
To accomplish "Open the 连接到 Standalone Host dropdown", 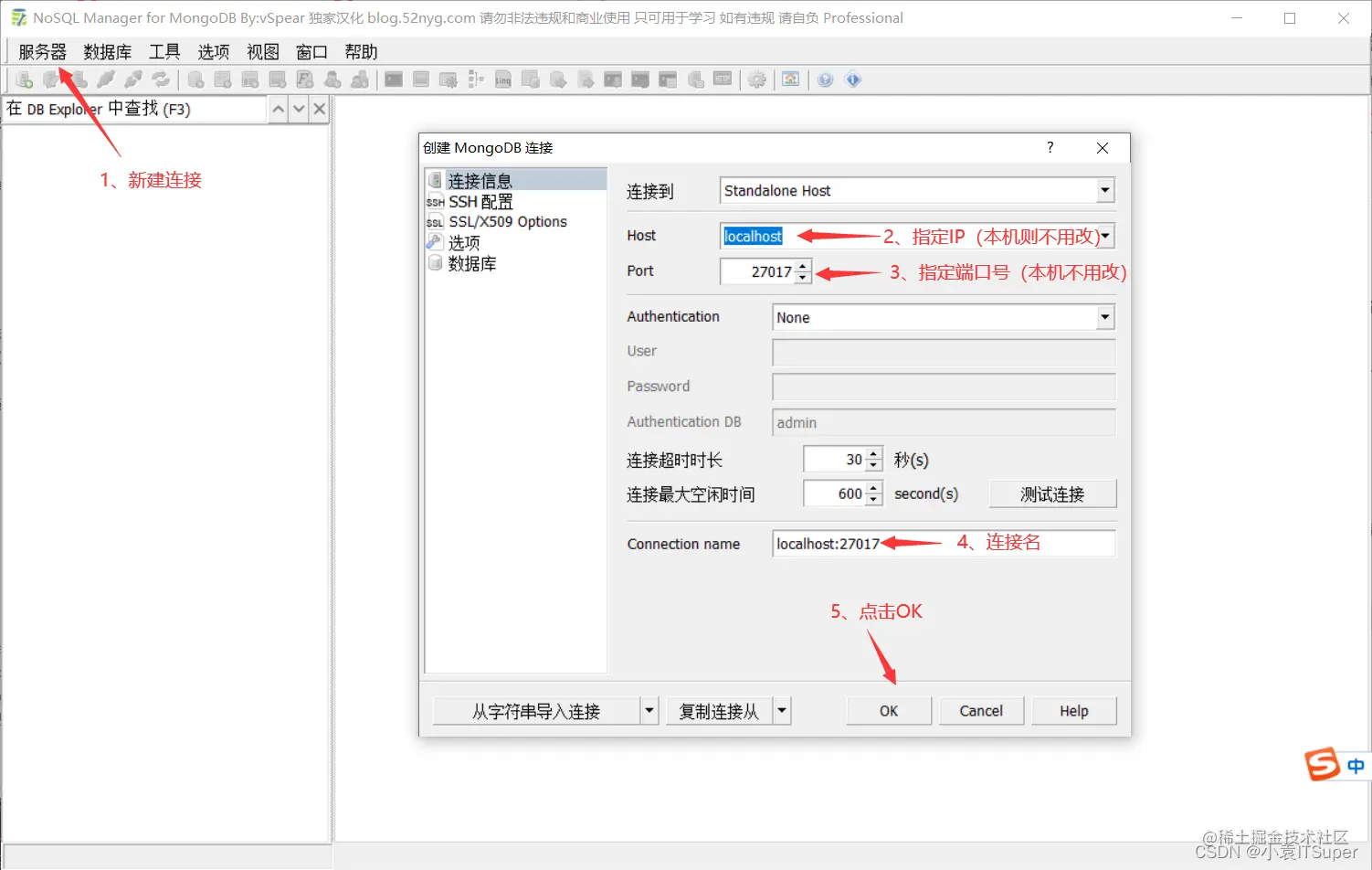I will coord(1105,190).
